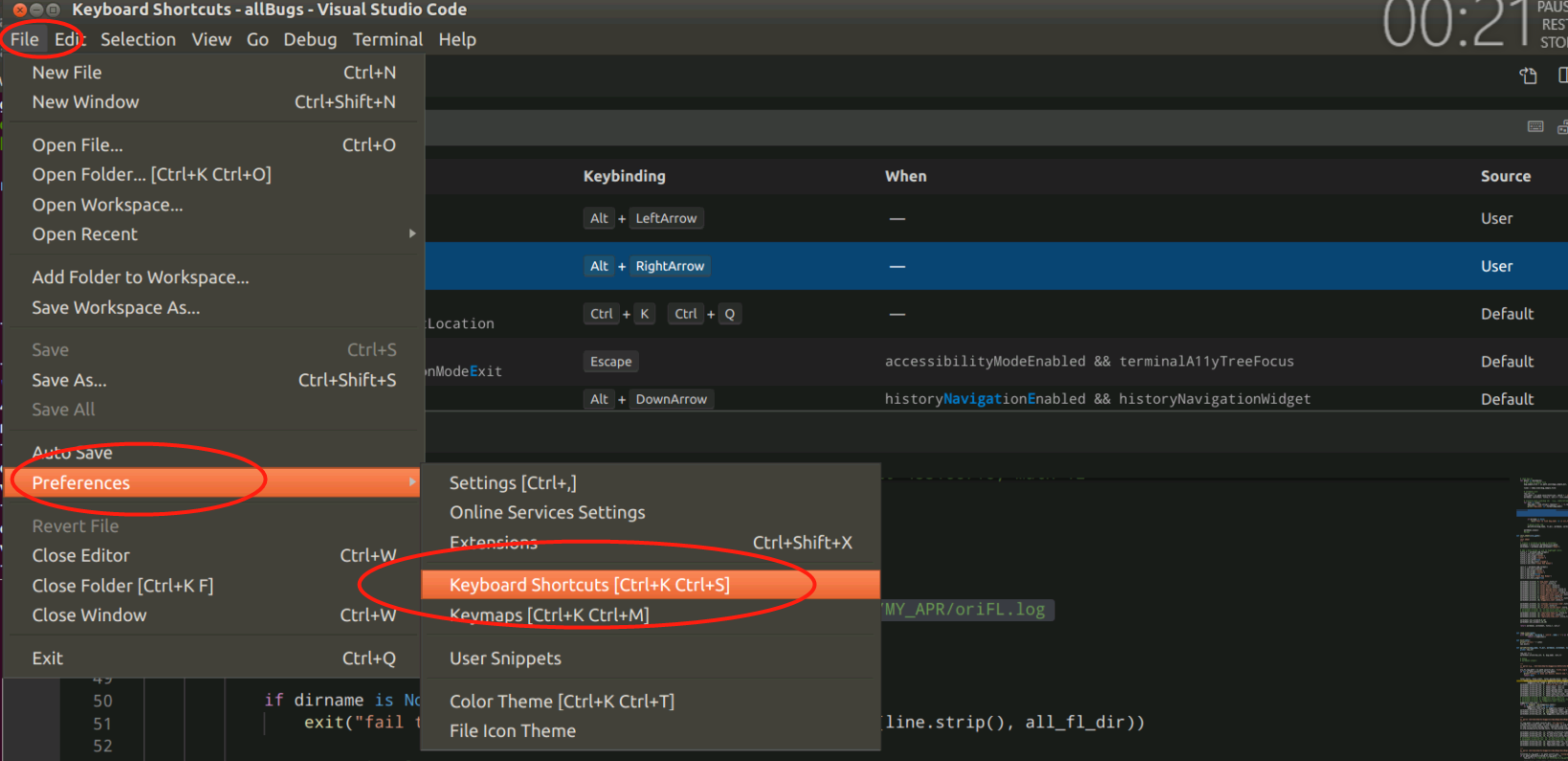Select Keyboard Shortcuts [Ctrl+K Ctrl+S]

[651, 585]
